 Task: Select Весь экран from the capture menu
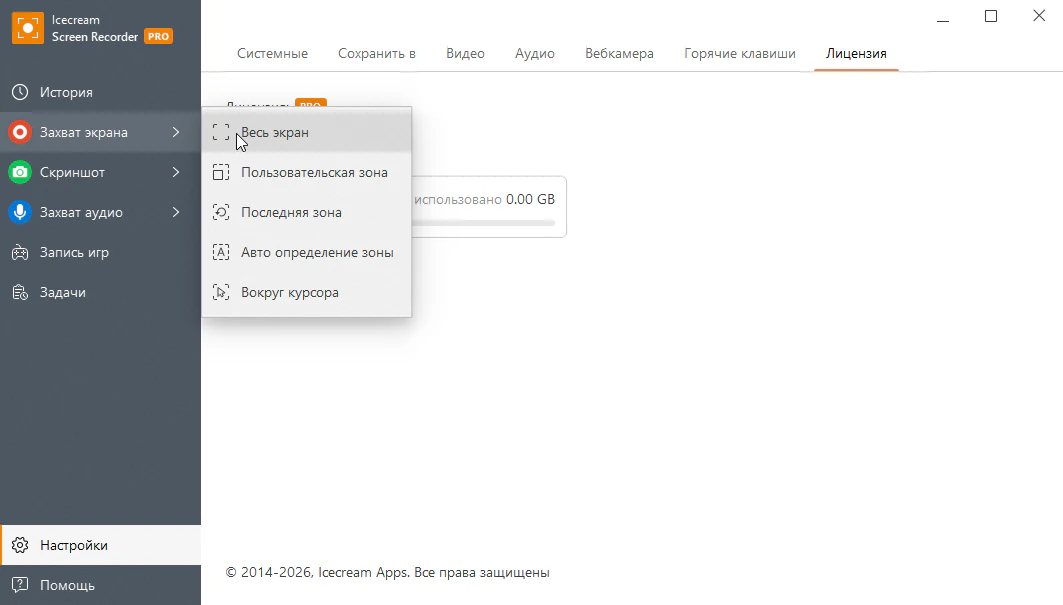point(274,132)
